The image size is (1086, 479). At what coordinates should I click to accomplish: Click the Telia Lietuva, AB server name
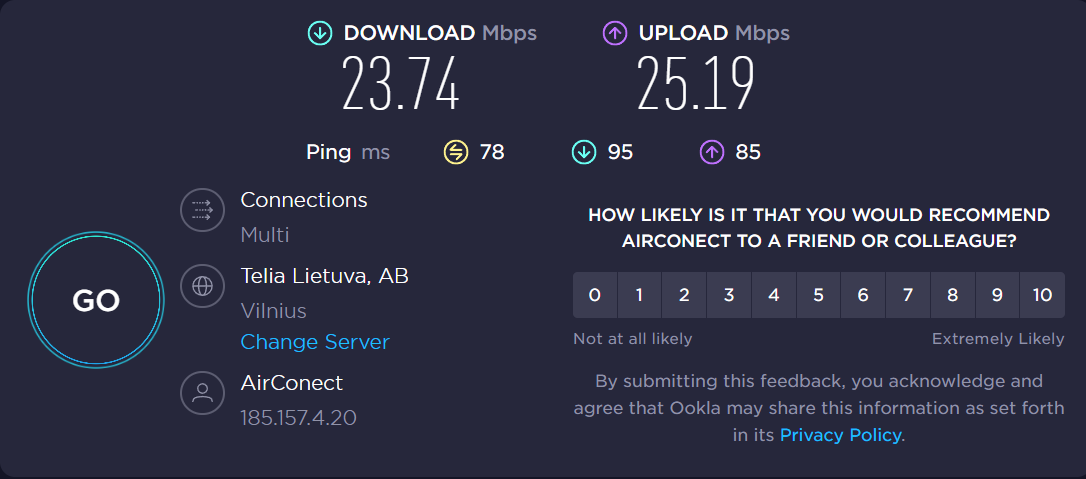324,276
